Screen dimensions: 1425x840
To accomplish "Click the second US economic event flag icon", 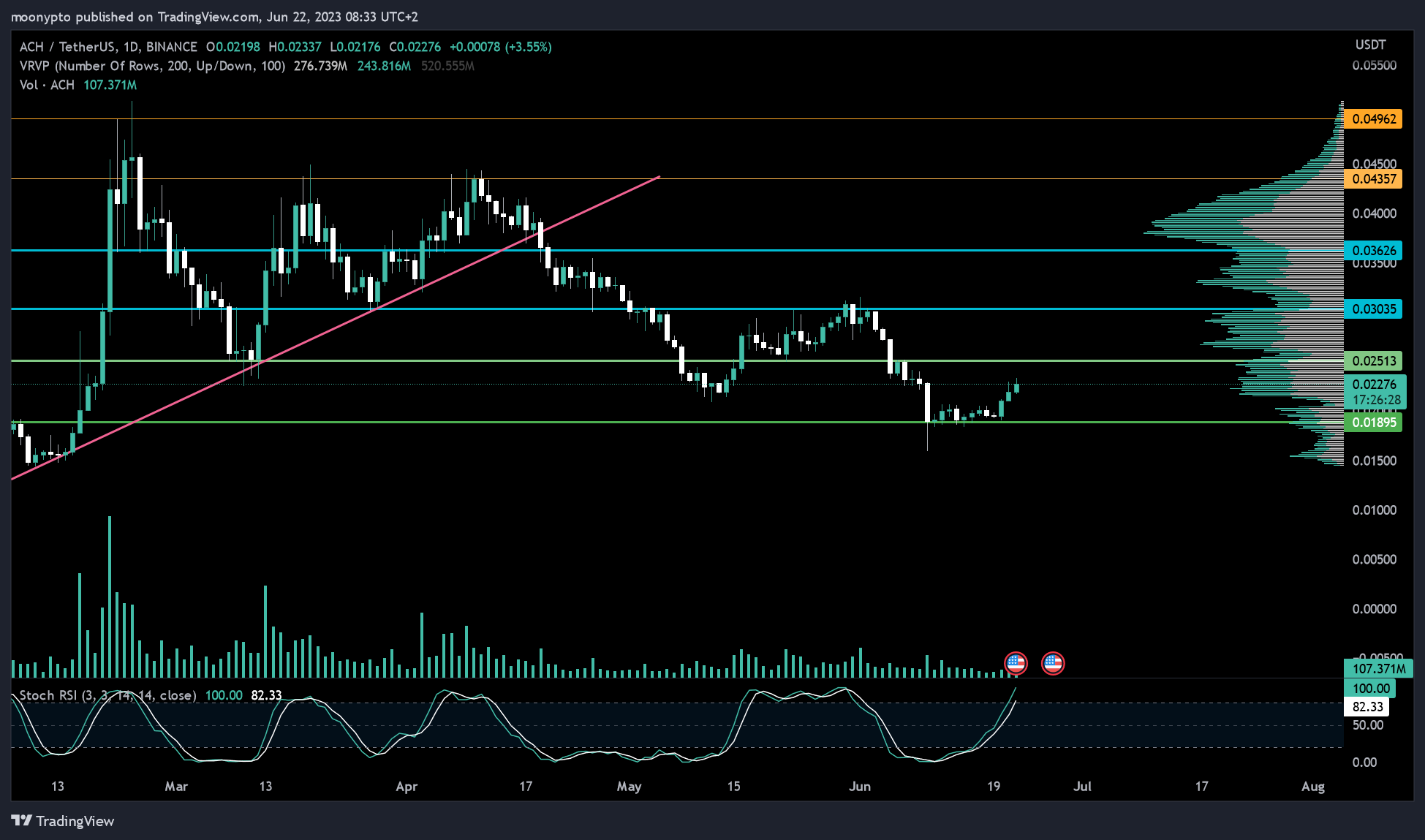I will [1053, 663].
